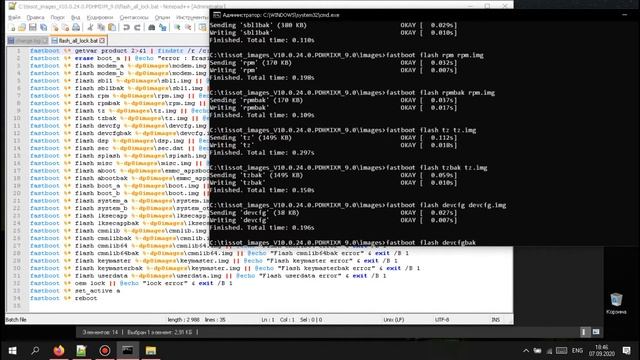
Task: Click the Batch file status bar label
Action: pos(16,320)
